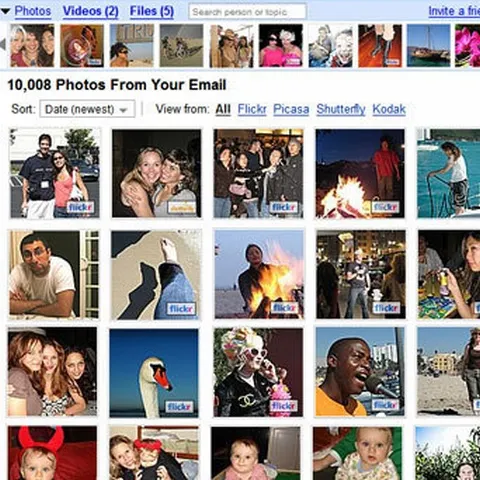Viewport: 480px width, 480px height.
Task: Filter photos by Kodak source
Action: click(x=389, y=109)
